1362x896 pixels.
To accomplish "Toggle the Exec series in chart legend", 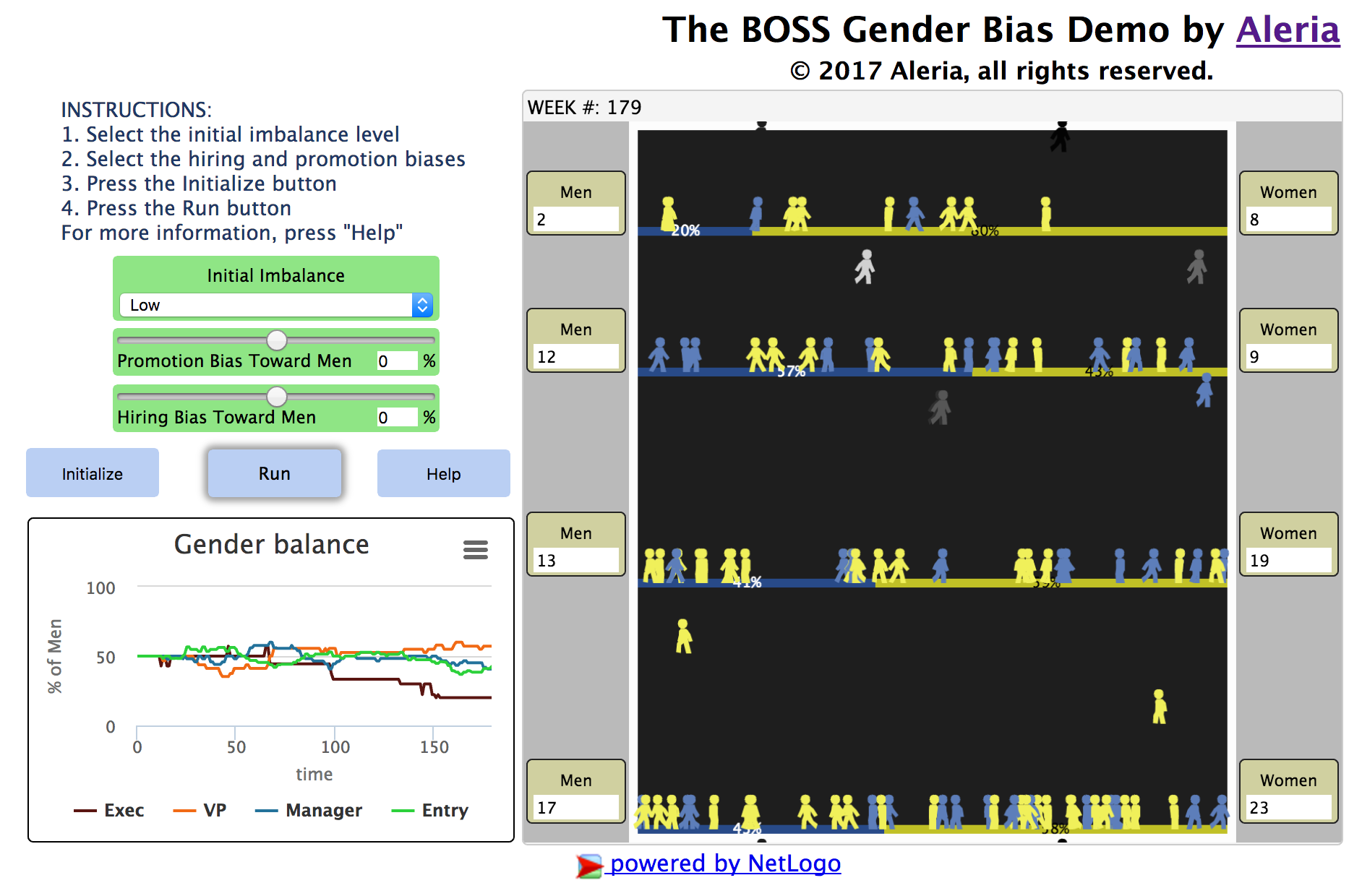I will pos(109,811).
